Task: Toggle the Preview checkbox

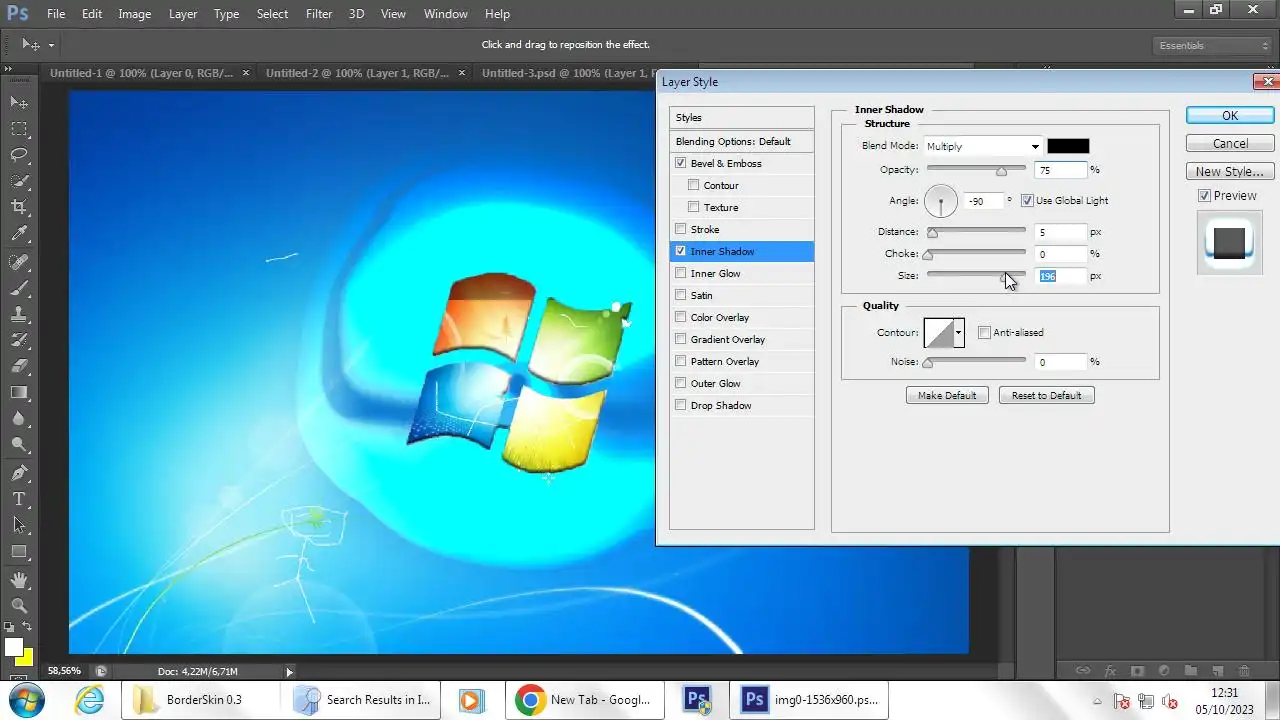Action: tap(1204, 195)
